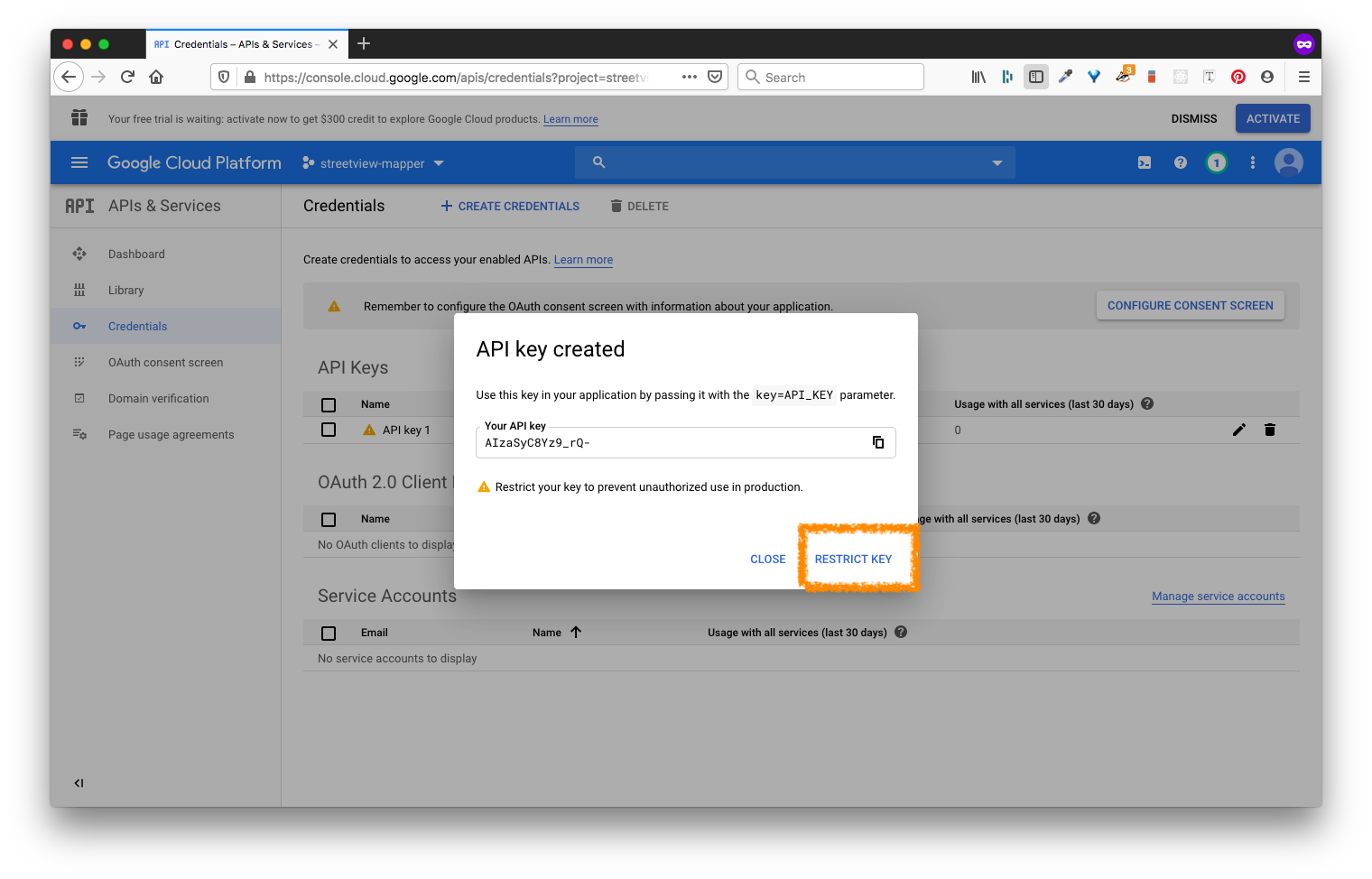Collapse the sidebar navigation panel
The image size is (1372, 879).
coord(79,783)
